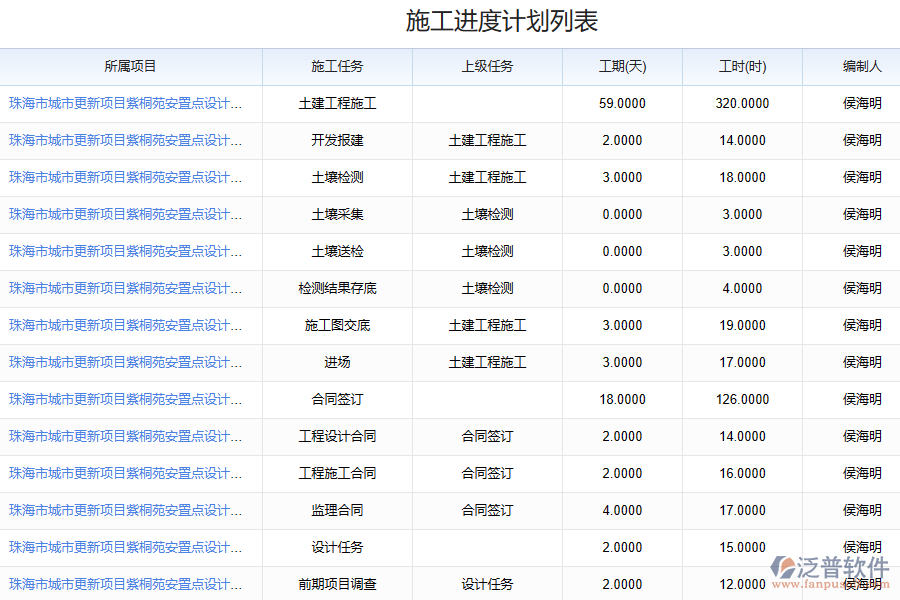Viewport: 900px width, 600px height.
Task: Click the 320.0000 work hours cell
Action: (x=742, y=104)
